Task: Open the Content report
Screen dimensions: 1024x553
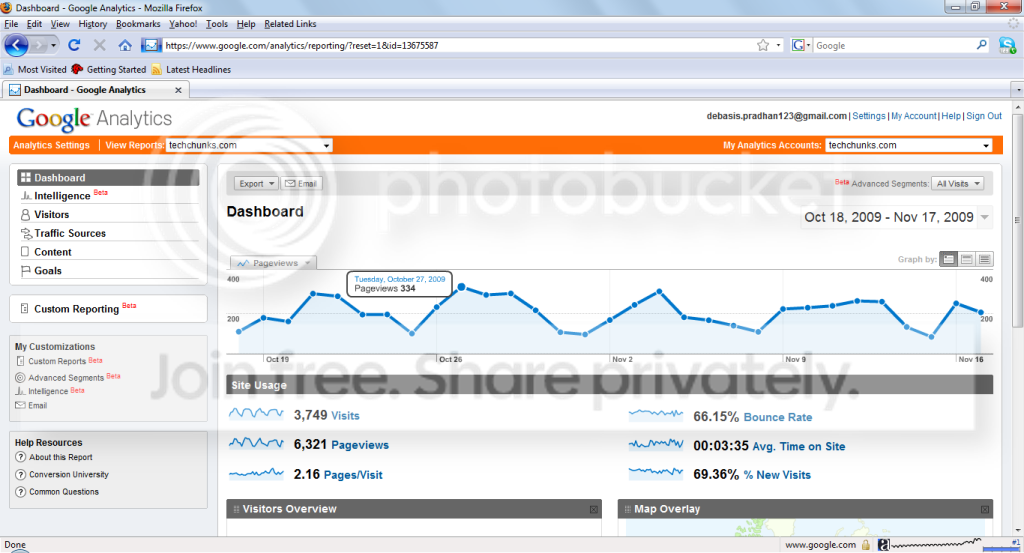Action: [53, 252]
